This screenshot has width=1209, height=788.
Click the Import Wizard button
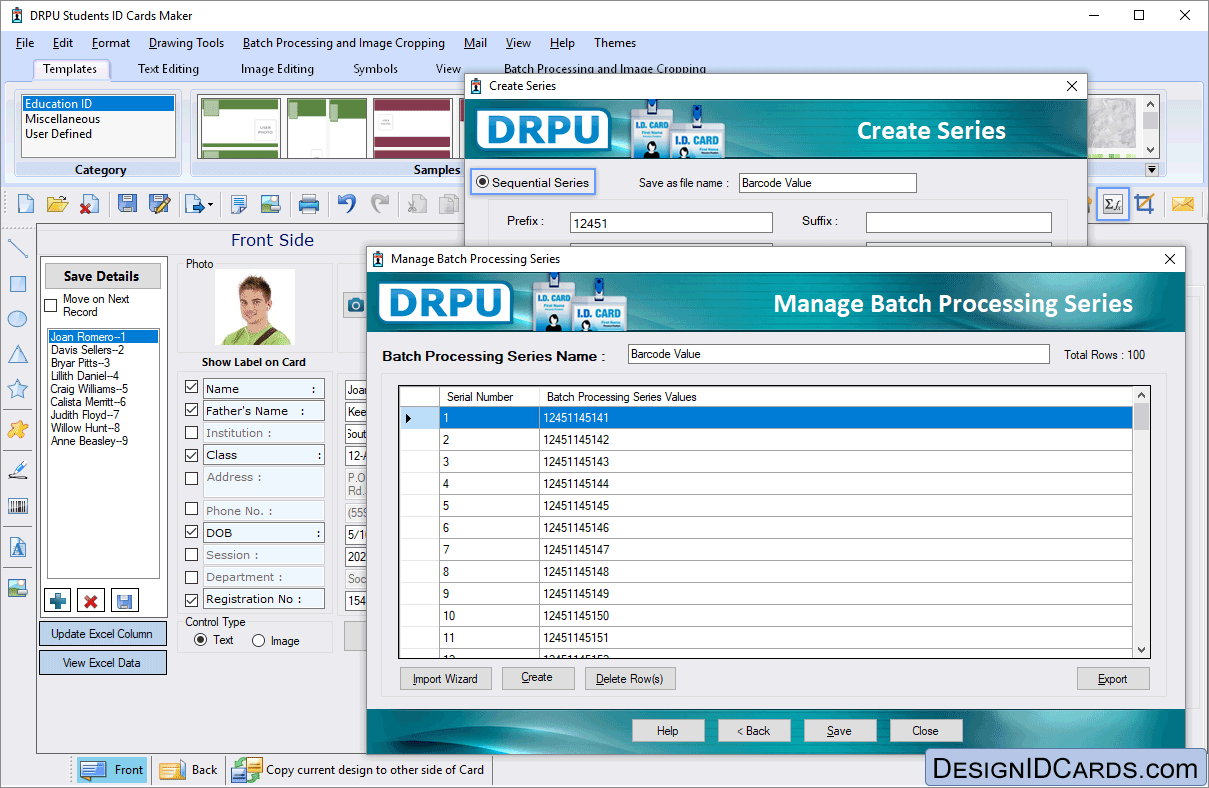click(445, 679)
